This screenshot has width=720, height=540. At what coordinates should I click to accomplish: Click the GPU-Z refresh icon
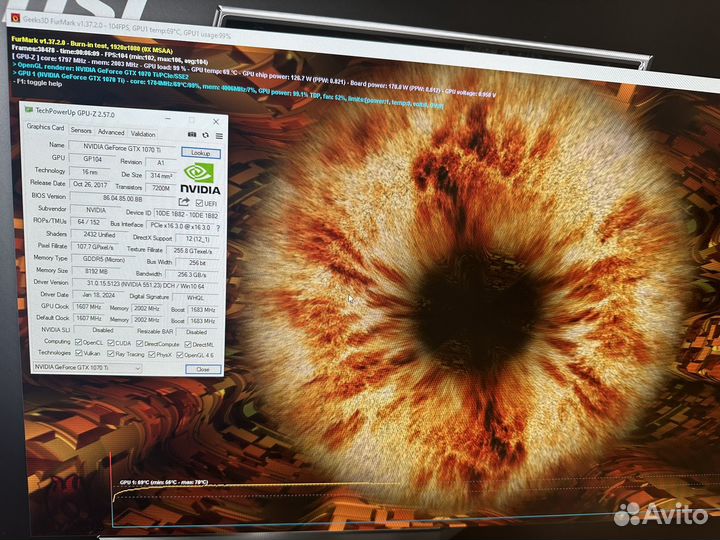205,134
